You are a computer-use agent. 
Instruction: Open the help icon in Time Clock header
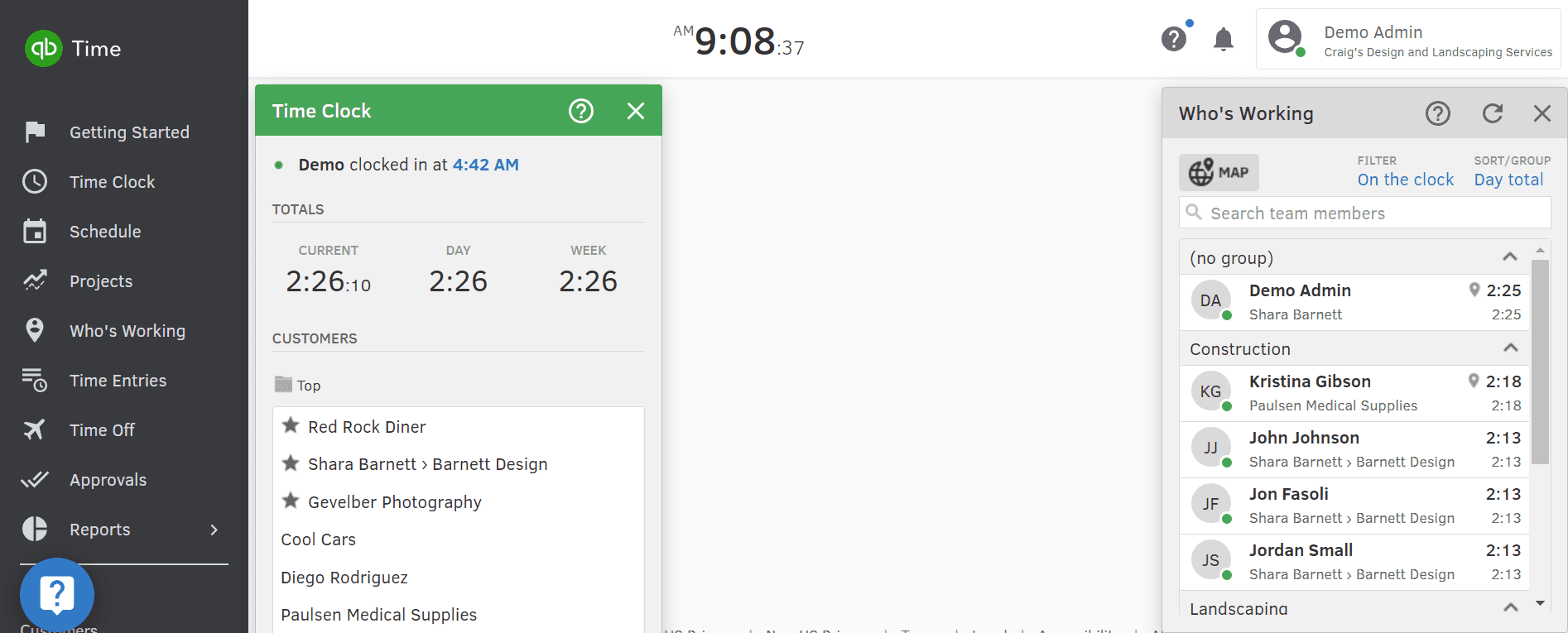point(581,111)
